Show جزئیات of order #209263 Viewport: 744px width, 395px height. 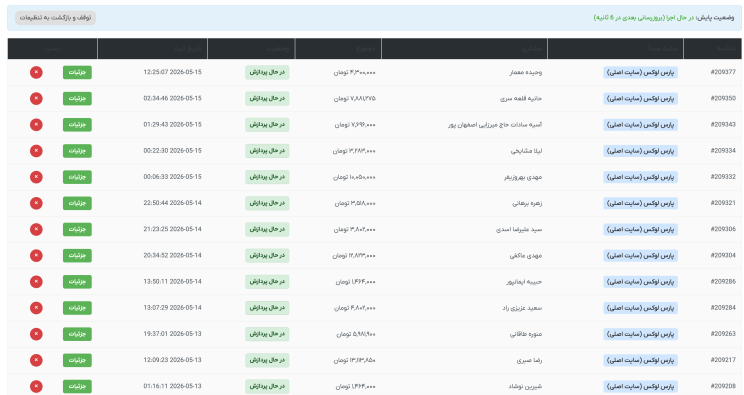77,334
